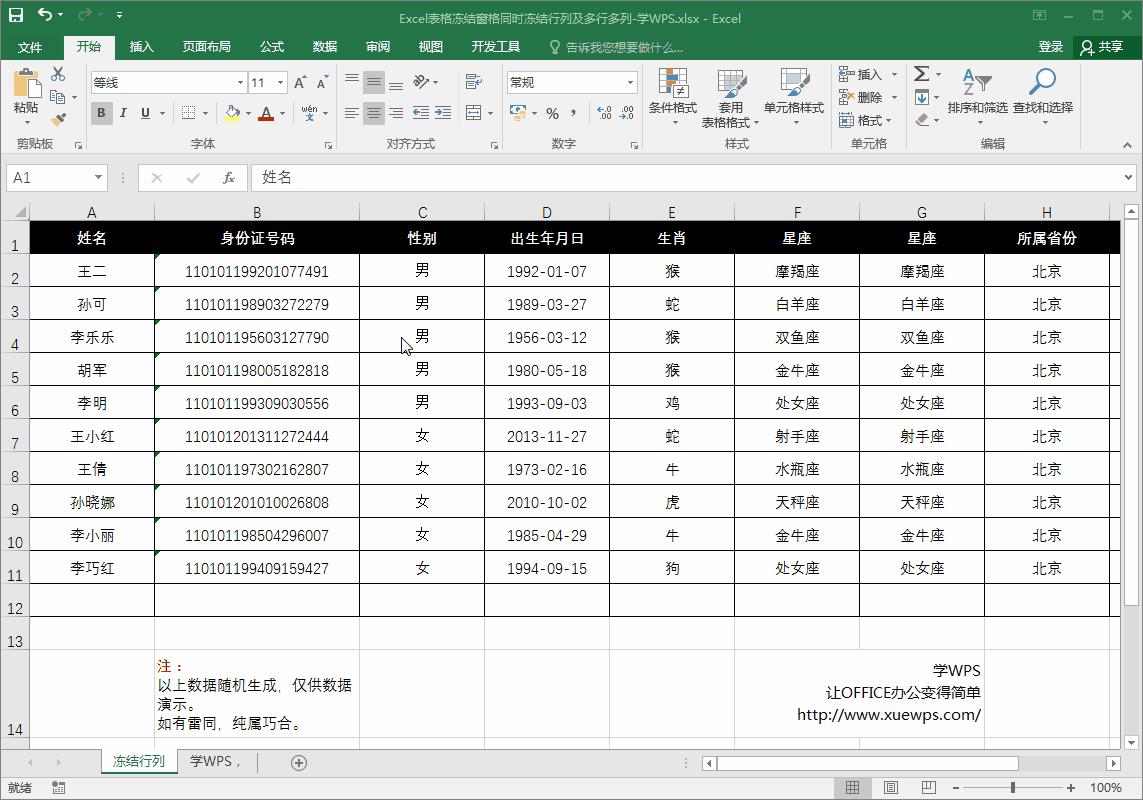Click the fill color bucket icon
This screenshot has width=1143, height=800.
(232, 113)
